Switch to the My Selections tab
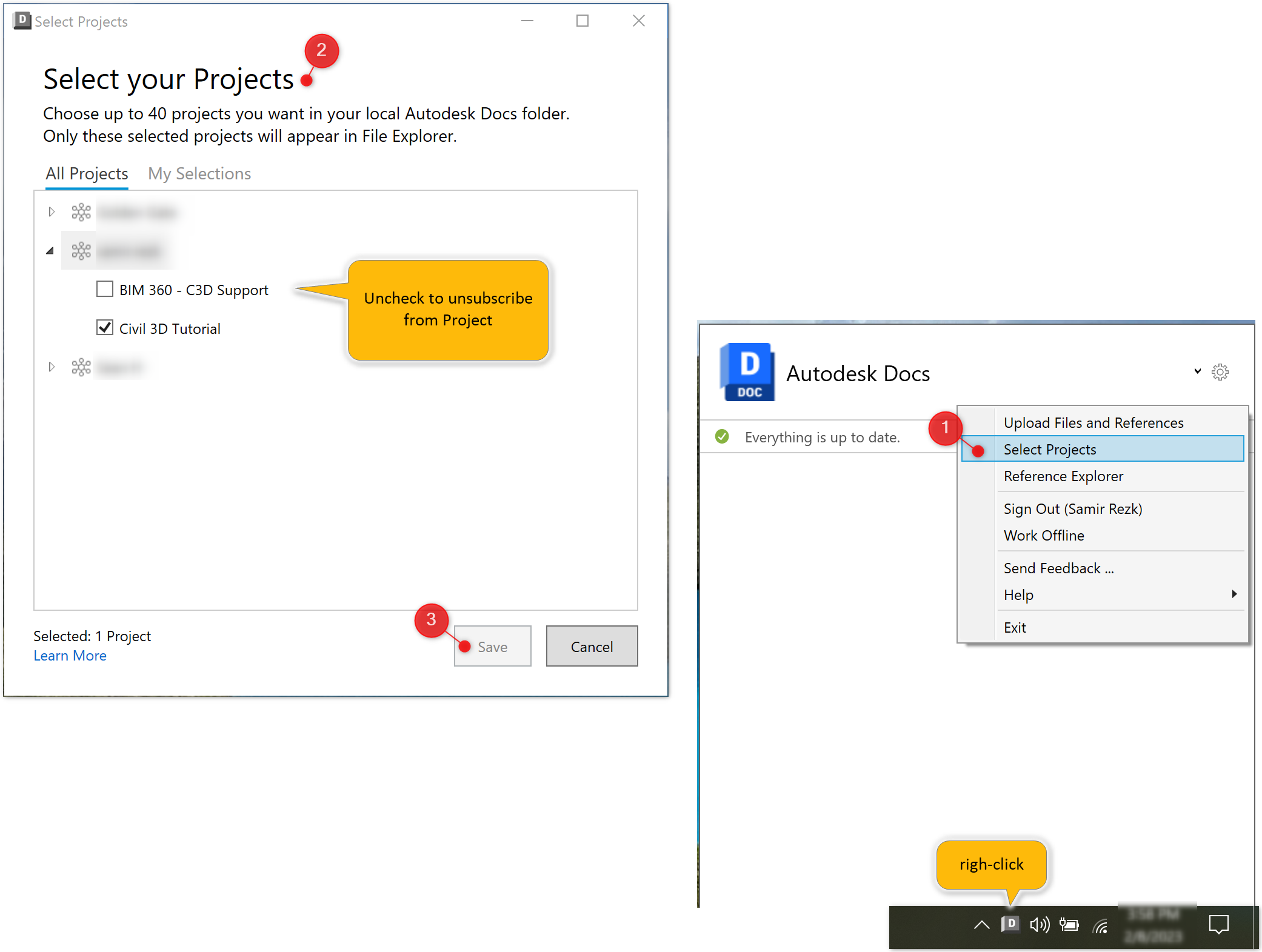Viewport: 1262px width, 952px height. click(199, 174)
